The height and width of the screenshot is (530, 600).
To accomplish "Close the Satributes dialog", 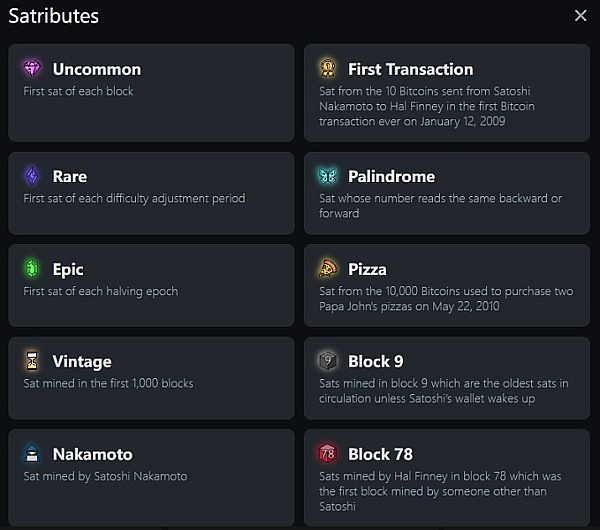I will [x=581, y=16].
